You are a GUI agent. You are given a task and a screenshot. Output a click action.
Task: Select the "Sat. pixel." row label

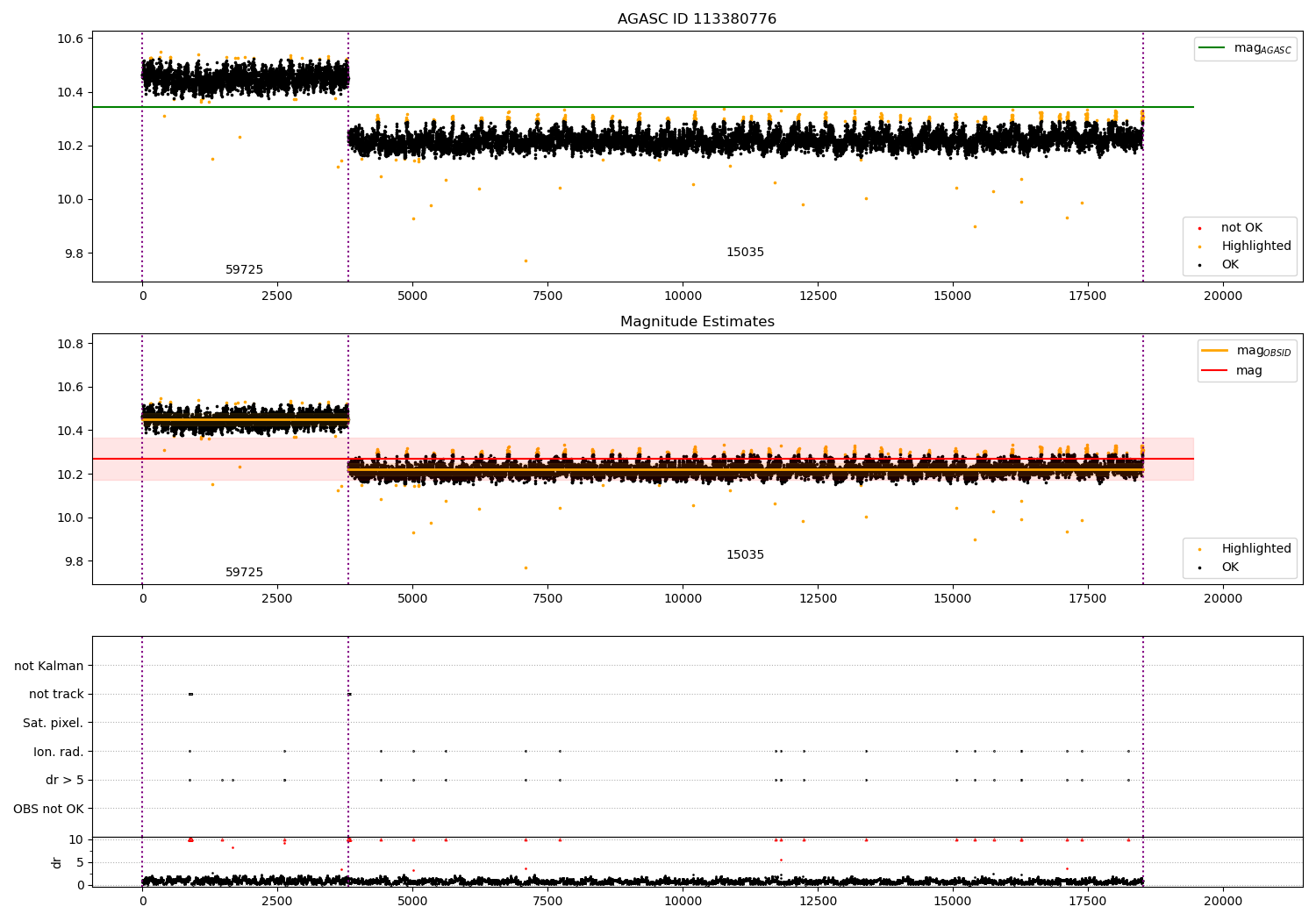coord(54,724)
